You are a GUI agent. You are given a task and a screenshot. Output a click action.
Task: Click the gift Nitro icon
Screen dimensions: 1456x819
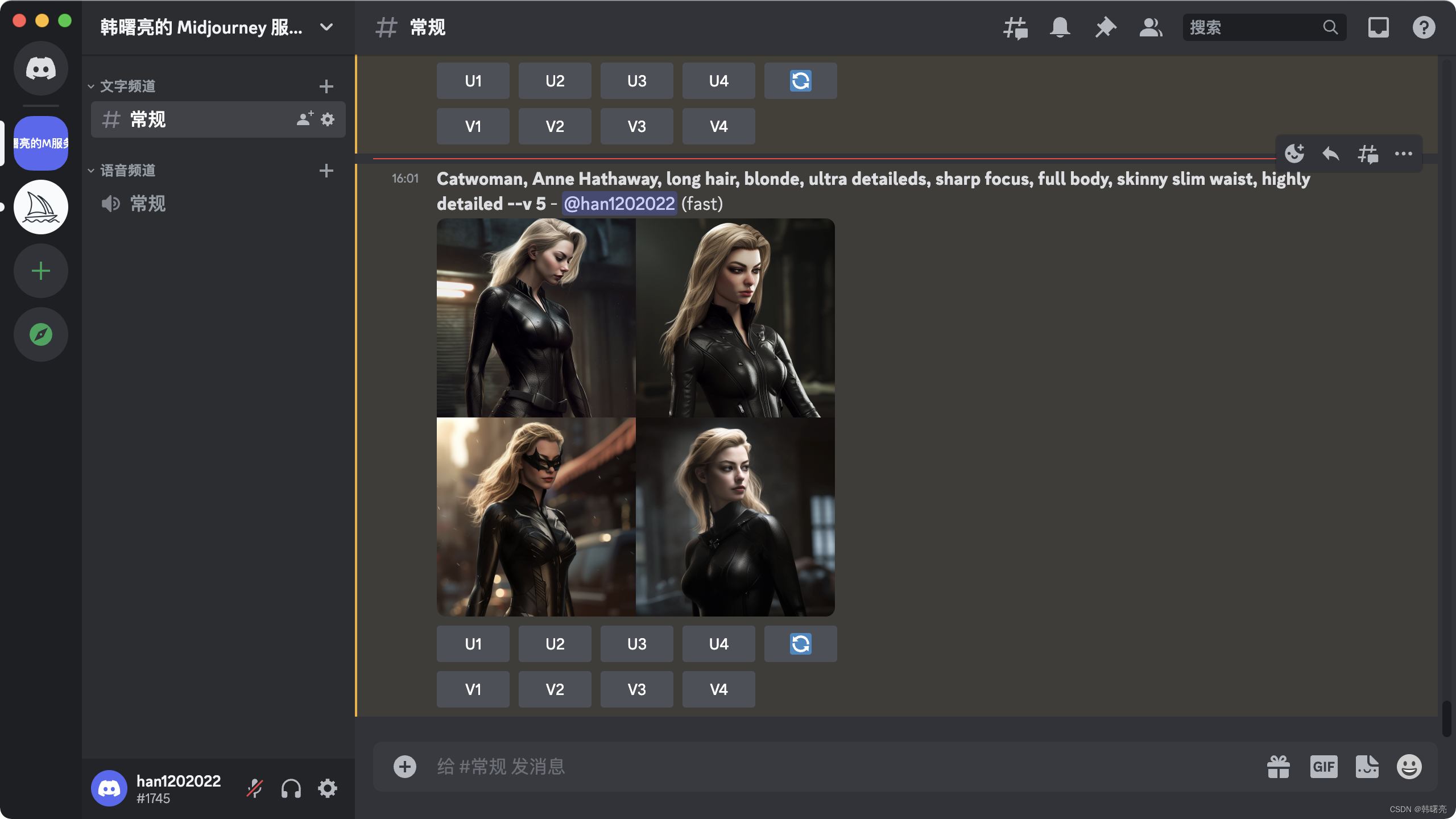[x=1279, y=767]
